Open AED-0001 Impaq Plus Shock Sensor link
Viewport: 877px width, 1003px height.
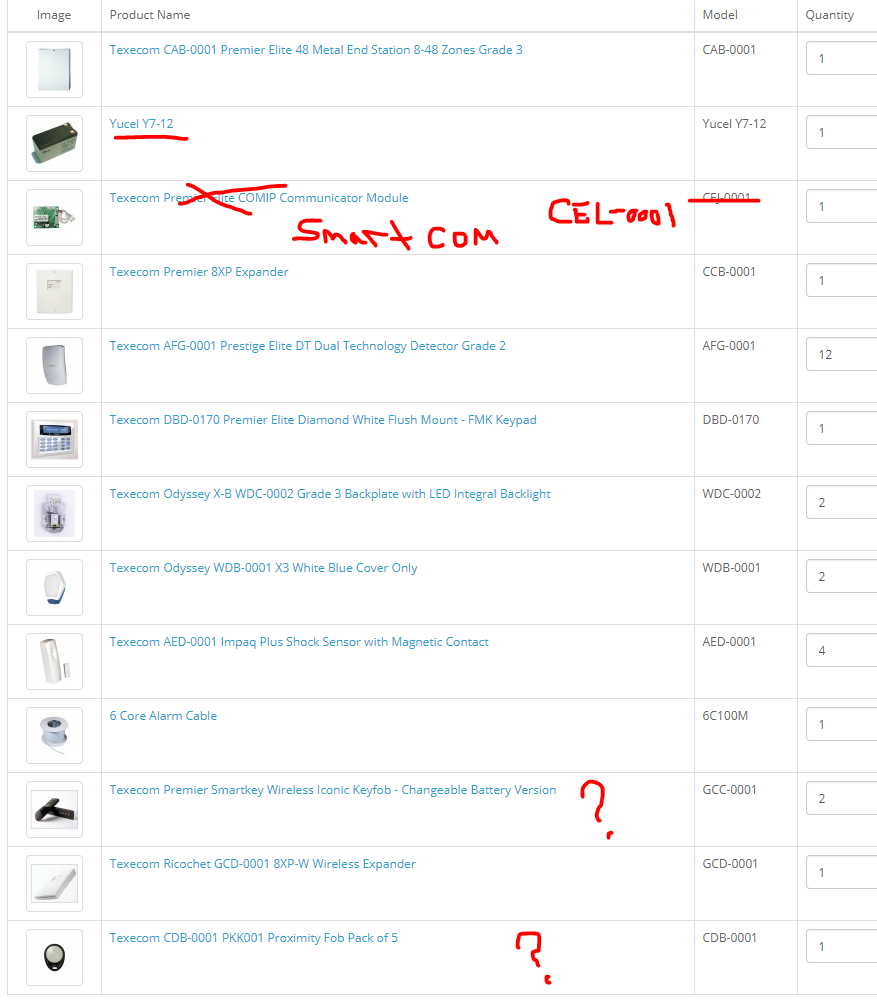[299, 642]
